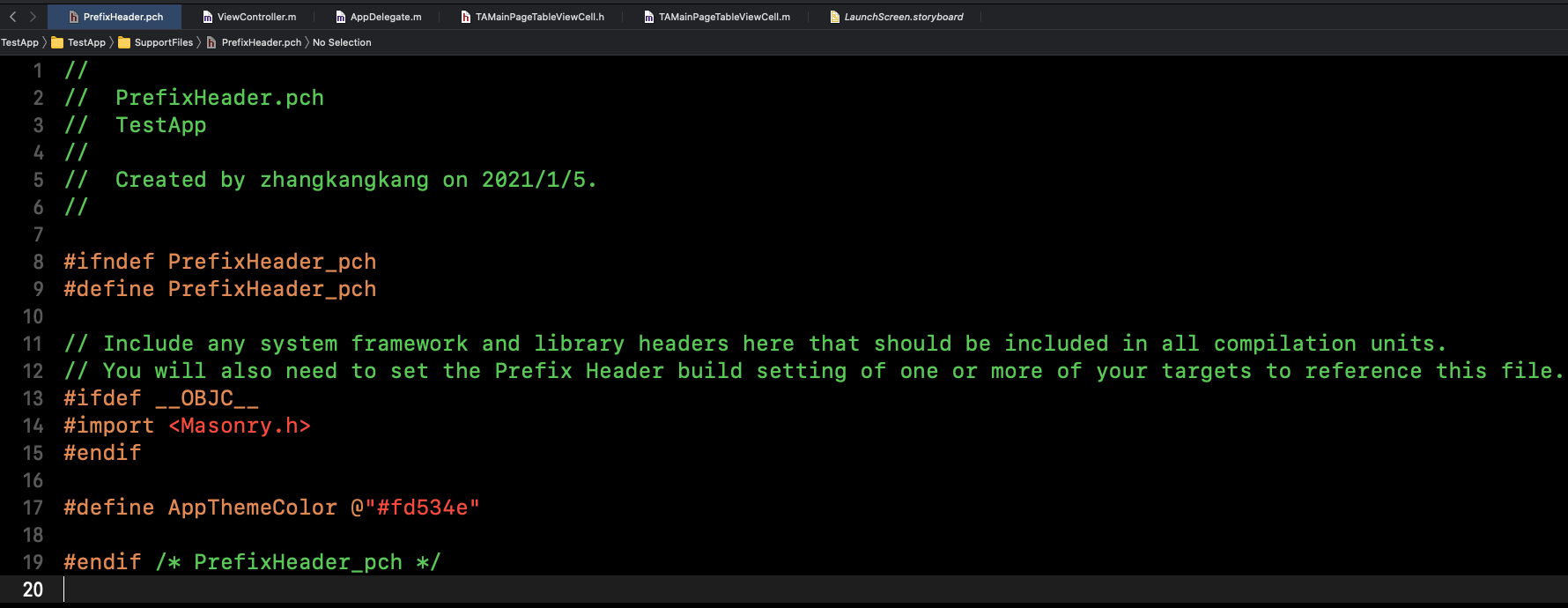Select the TAMainPageTableViewCell.m tab
Screen dimensions: 1568x608
[723, 17]
